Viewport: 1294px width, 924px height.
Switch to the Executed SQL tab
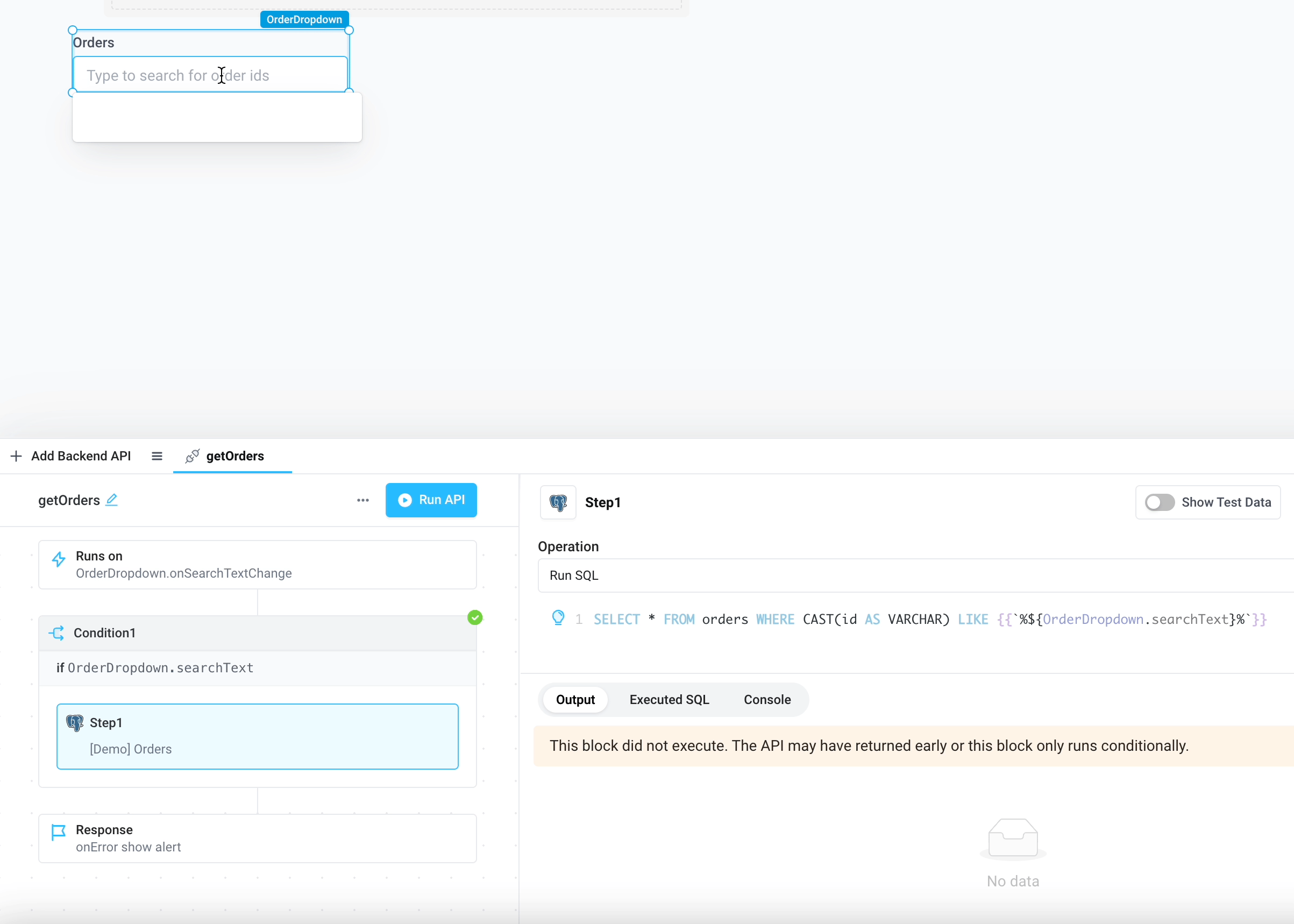[668, 699]
